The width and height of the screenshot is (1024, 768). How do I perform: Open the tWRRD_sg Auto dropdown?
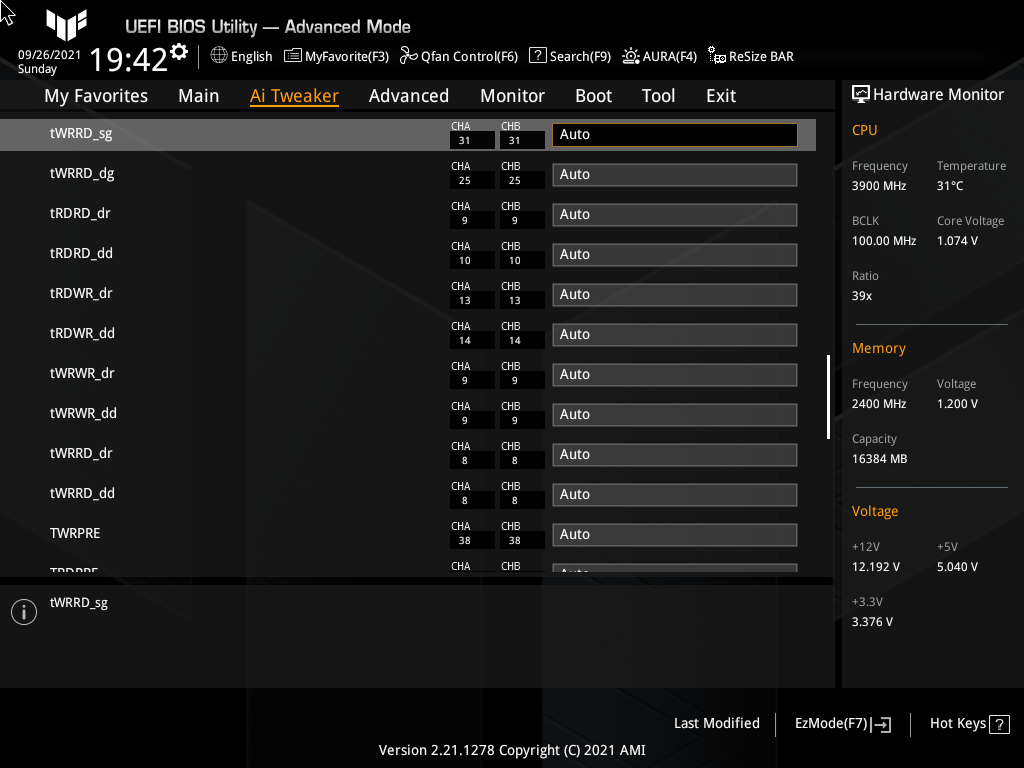coord(674,134)
